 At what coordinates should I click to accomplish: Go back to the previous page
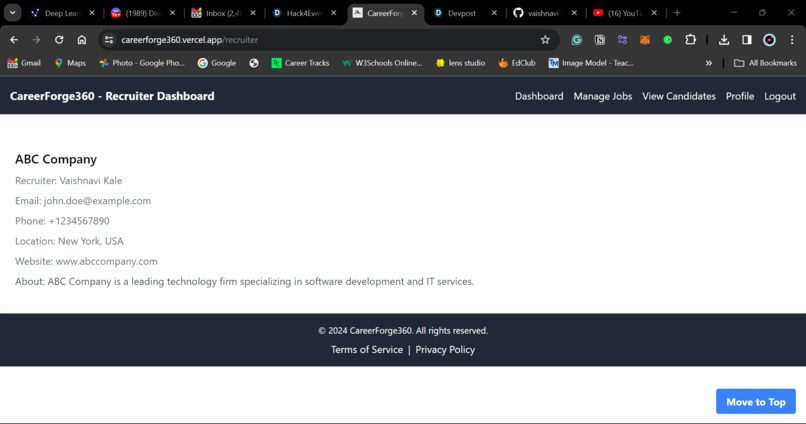click(x=14, y=40)
